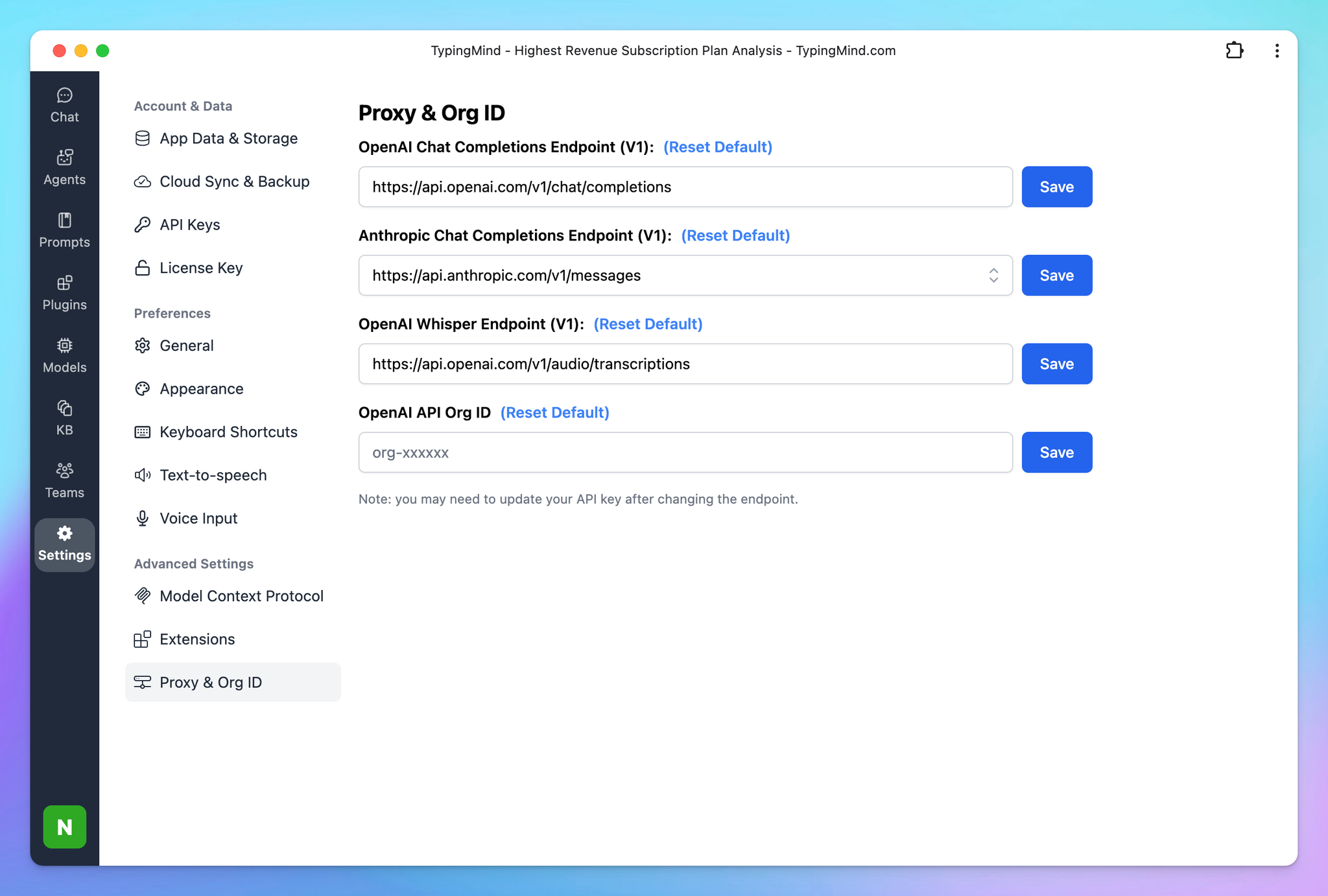Open Cloud Sync & Backup settings
1328x896 pixels.
[234, 182]
